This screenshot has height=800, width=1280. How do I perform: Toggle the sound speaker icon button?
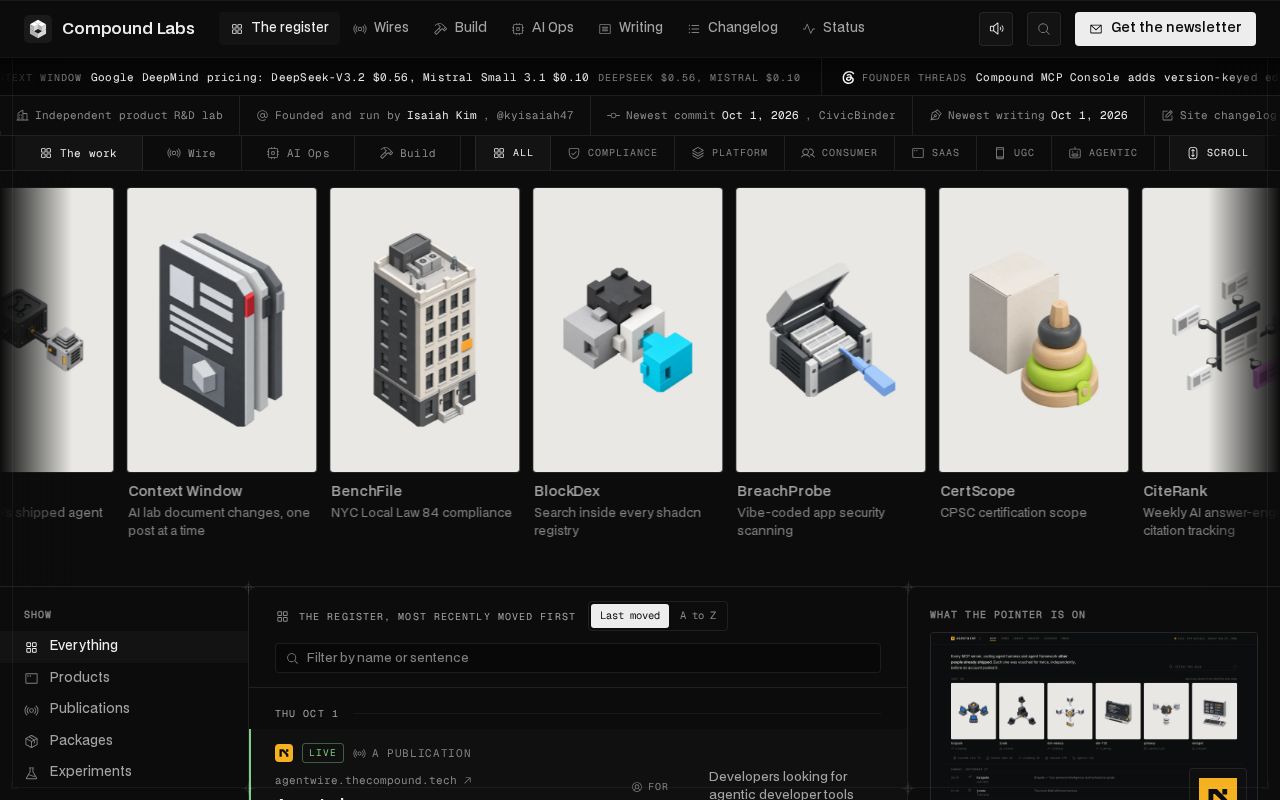pyautogui.click(x=996, y=29)
